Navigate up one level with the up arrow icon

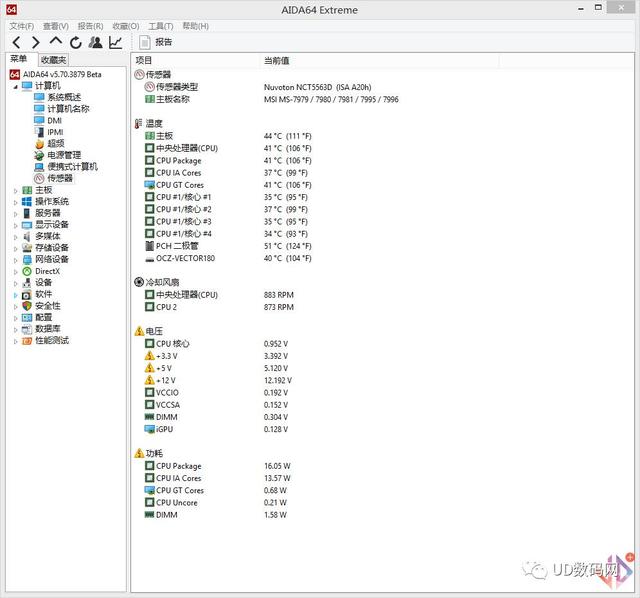[x=56, y=41]
